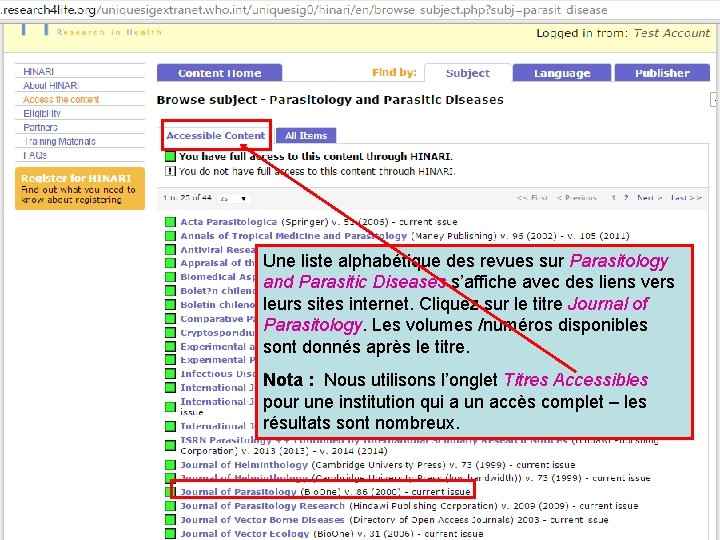Open Training Materials sidebar link

pos(60,141)
